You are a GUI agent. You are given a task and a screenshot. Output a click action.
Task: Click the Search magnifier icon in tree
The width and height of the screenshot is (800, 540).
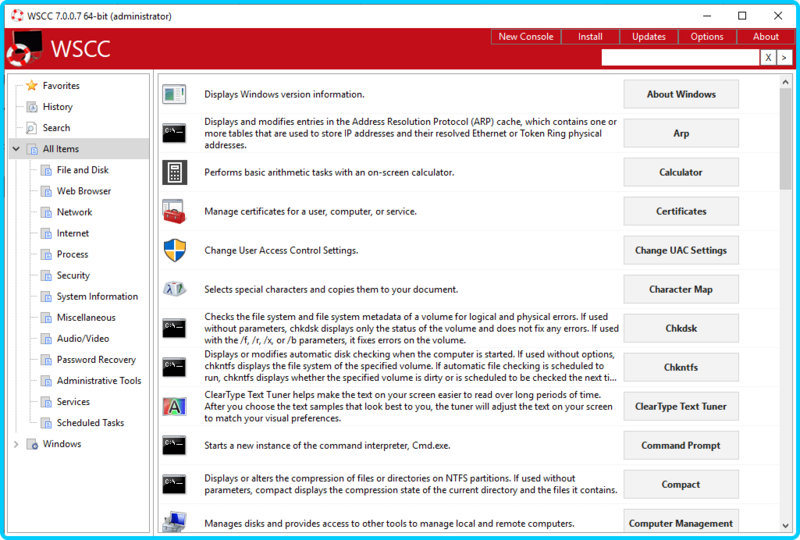(32, 128)
